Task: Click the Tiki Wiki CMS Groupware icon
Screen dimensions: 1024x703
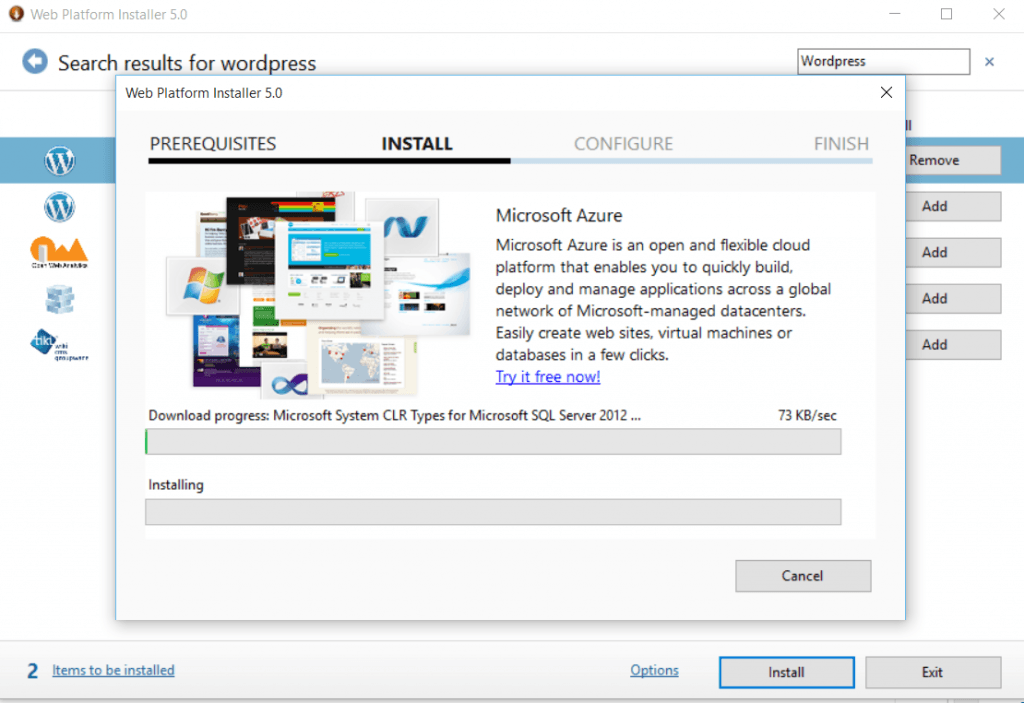Action: 59,345
